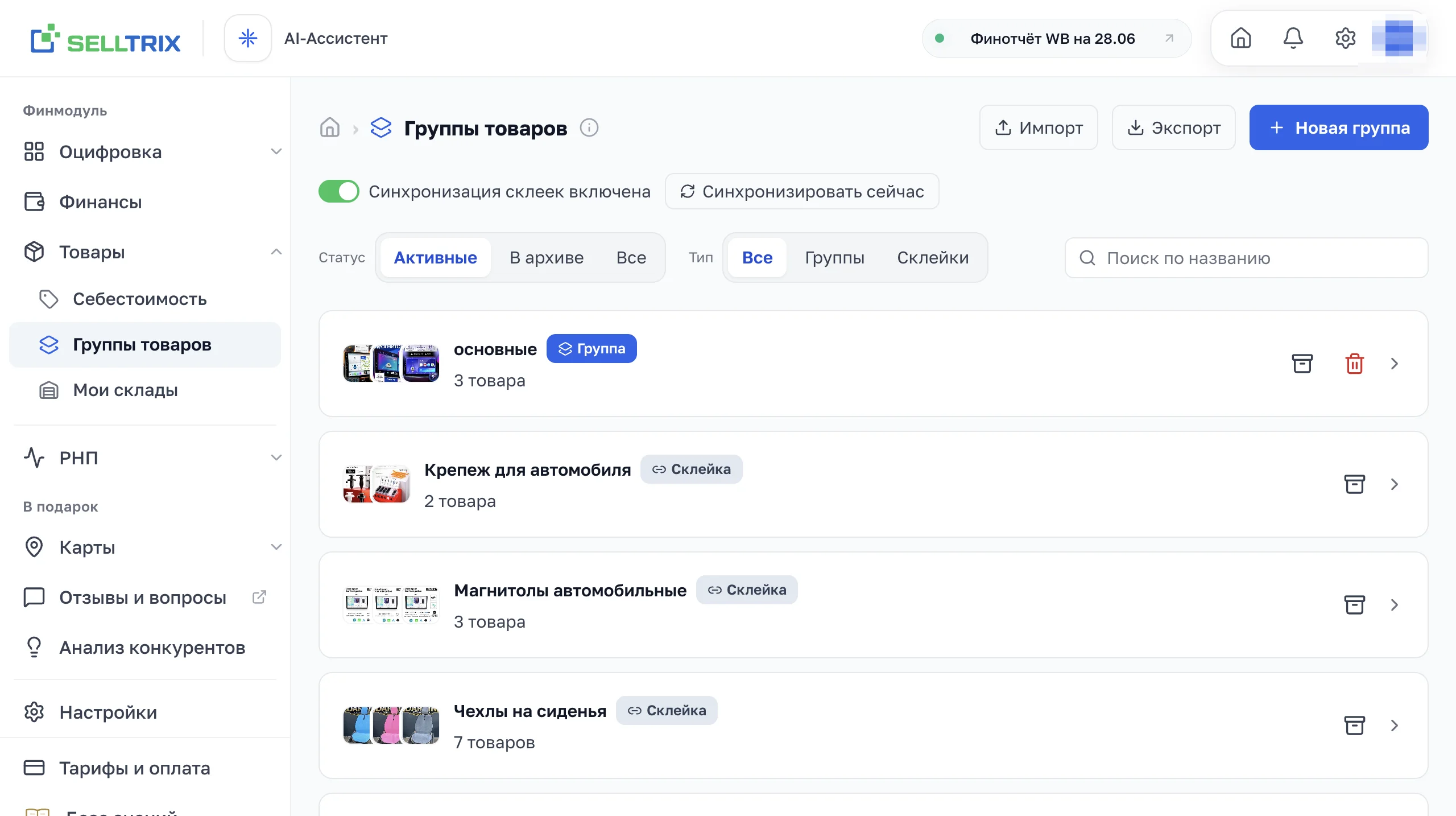This screenshot has width=1456, height=816.
Task: Click the Магнитолы автомобильные title
Action: 570,590
